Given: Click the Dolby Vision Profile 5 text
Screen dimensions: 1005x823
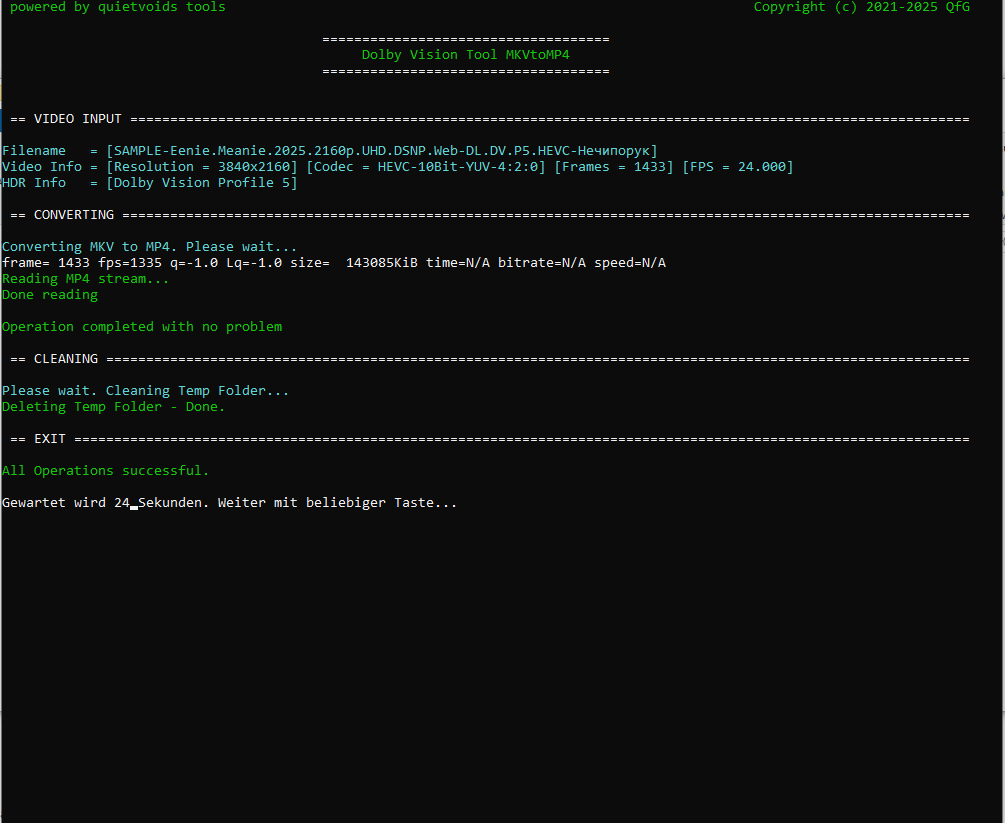Looking at the screenshot, I should click(x=201, y=183).
